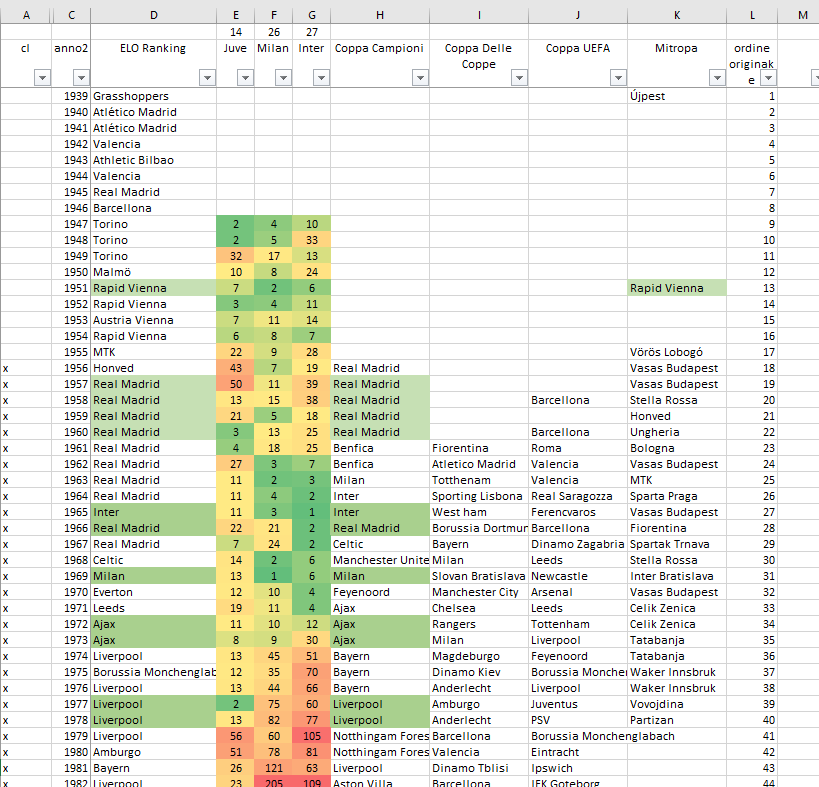Select the Dinamo Kiev cell
The width and height of the screenshot is (819, 787).
click(x=479, y=673)
